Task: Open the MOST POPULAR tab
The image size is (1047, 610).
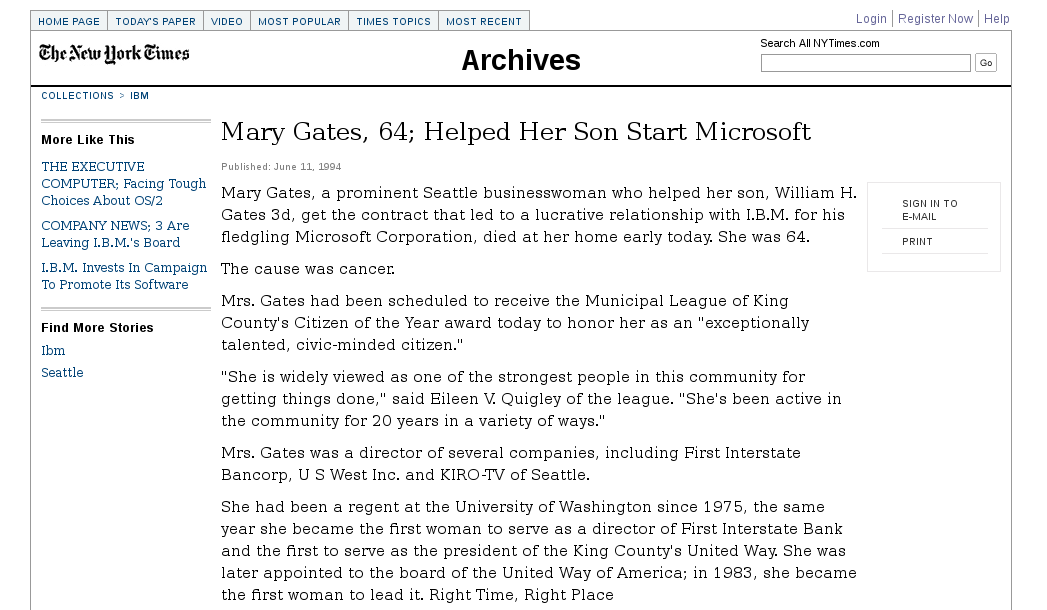Action: pos(299,21)
